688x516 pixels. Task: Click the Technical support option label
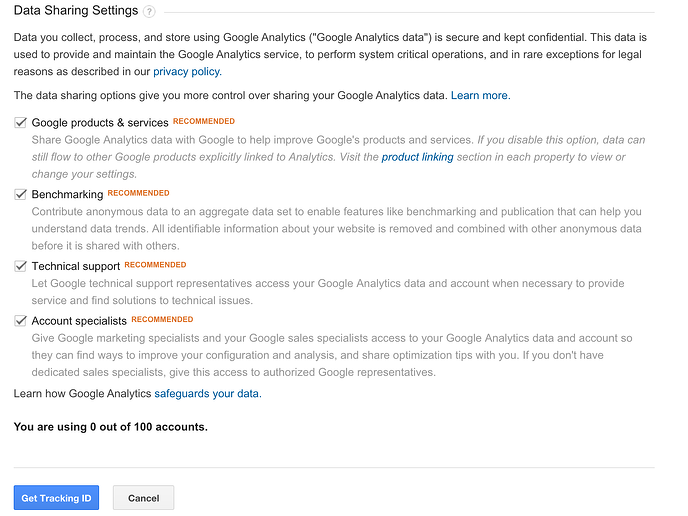click(75, 266)
